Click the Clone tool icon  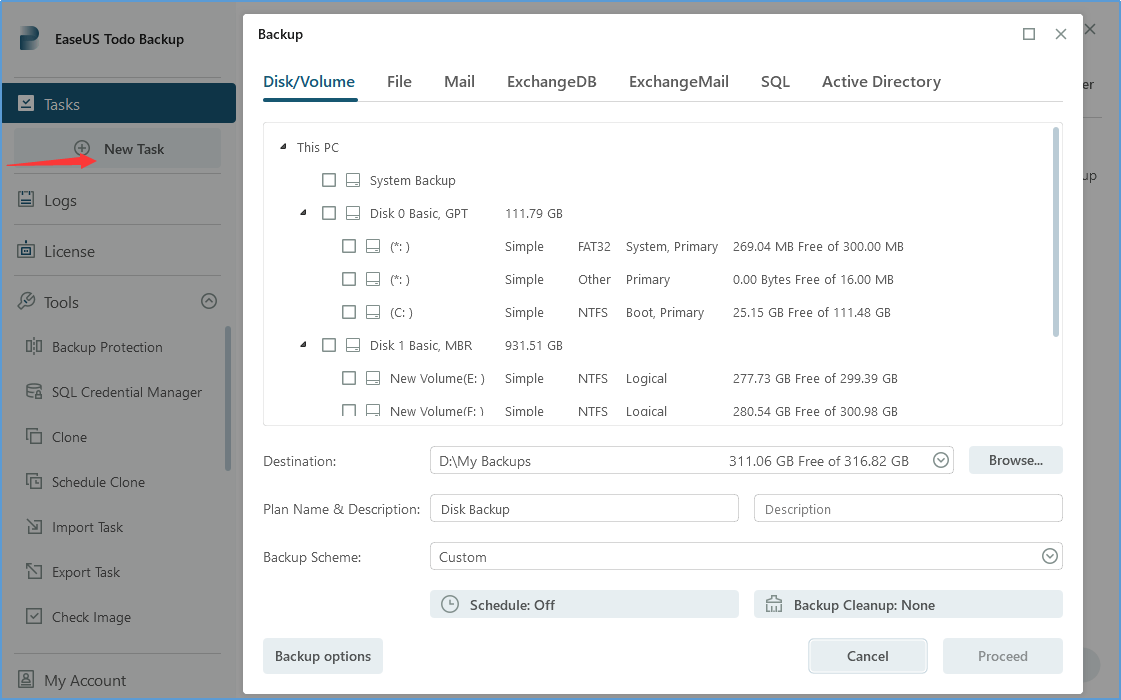(34, 437)
